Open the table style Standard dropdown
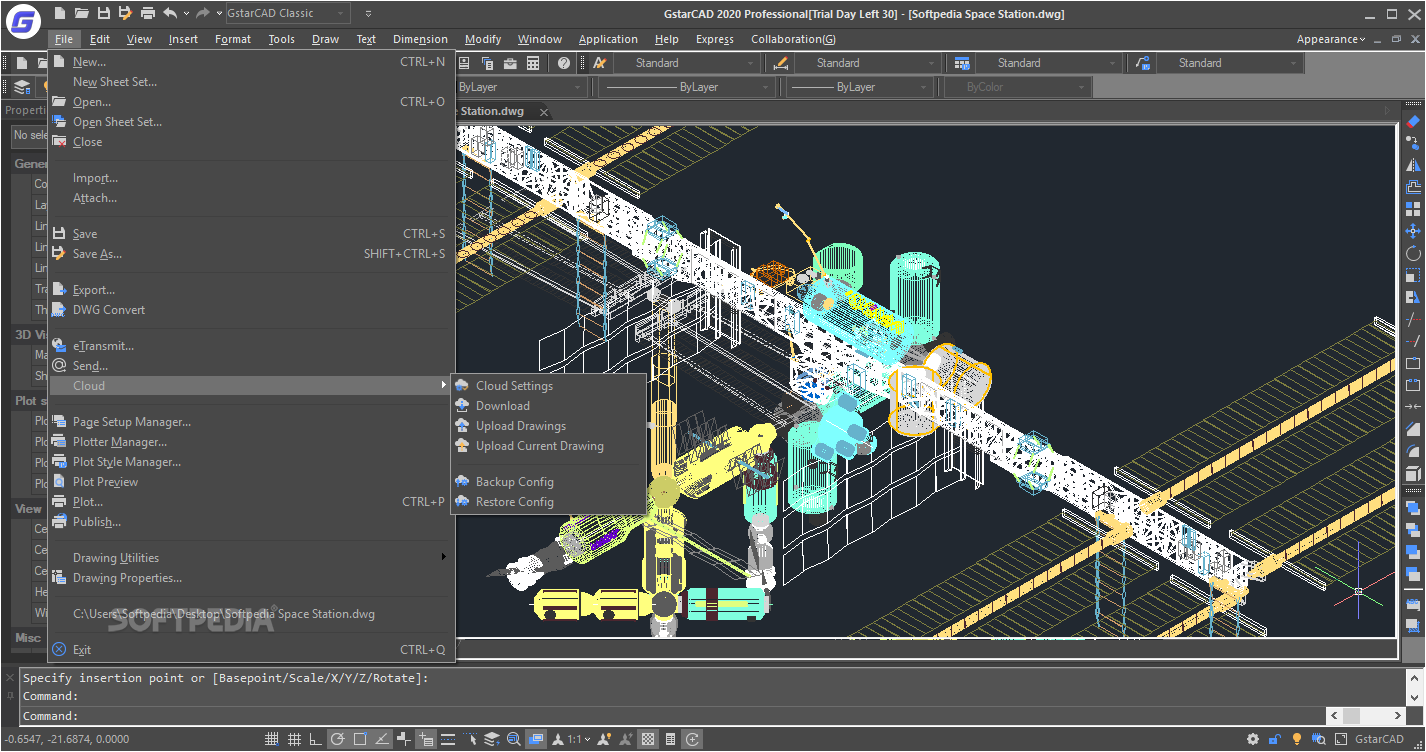Viewport: 1426px width, 752px height. [x=1050, y=63]
